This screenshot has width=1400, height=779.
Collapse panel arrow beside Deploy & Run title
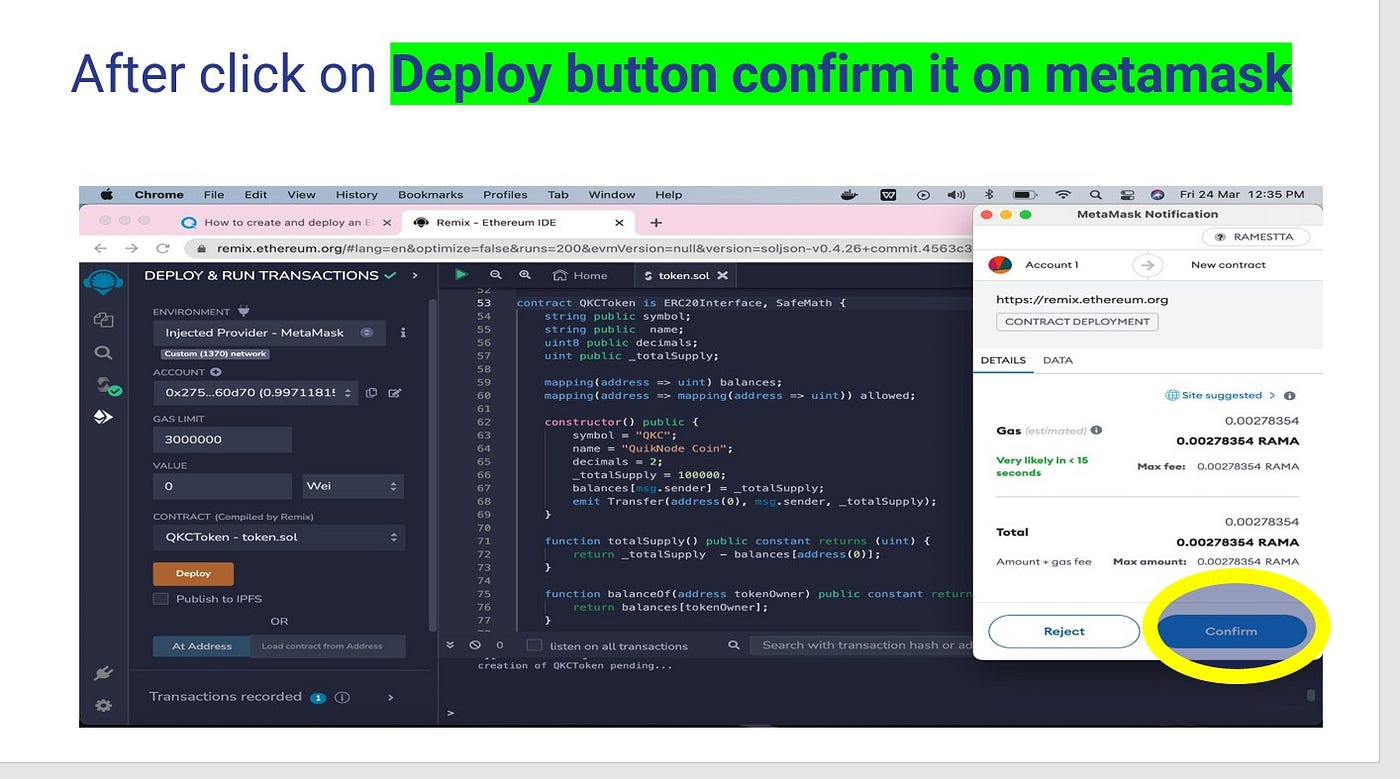(413, 275)
